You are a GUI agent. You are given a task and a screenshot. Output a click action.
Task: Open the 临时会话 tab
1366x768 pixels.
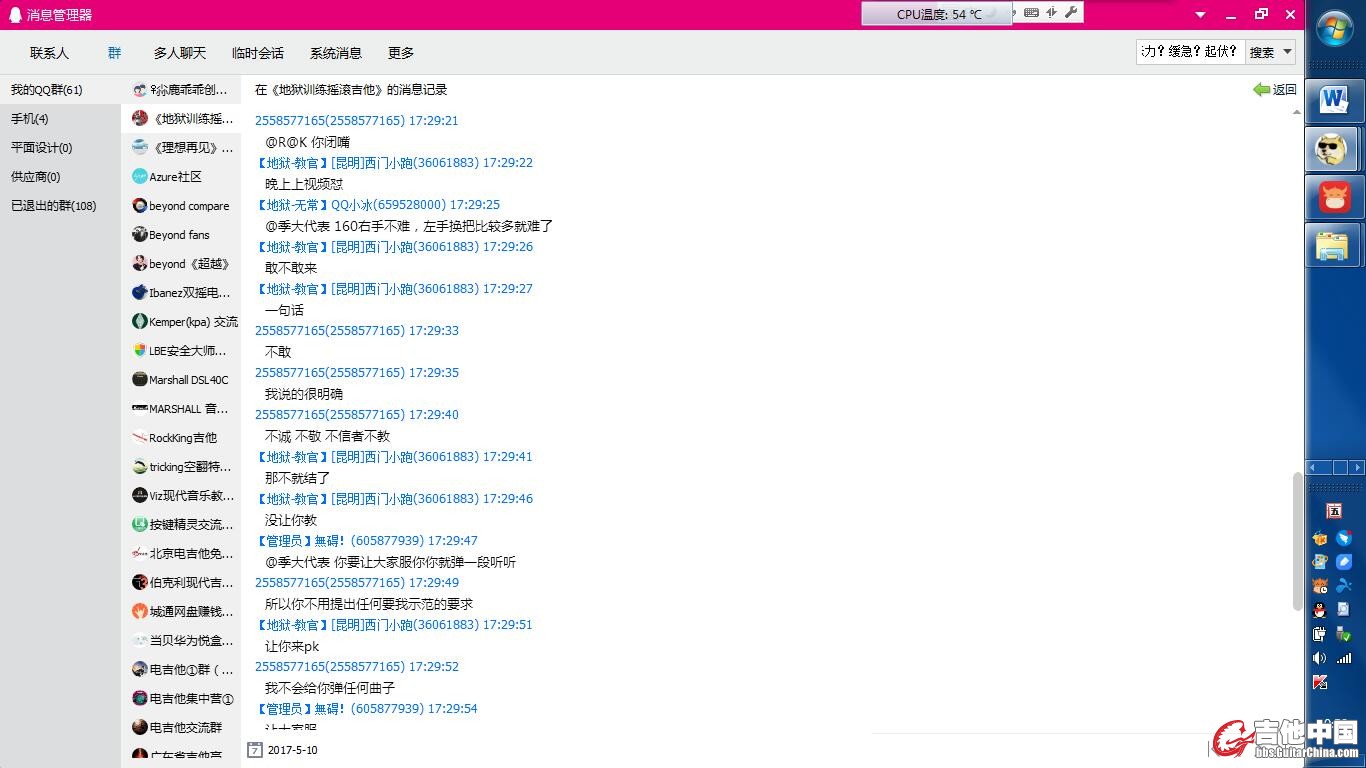coord(257,53)
